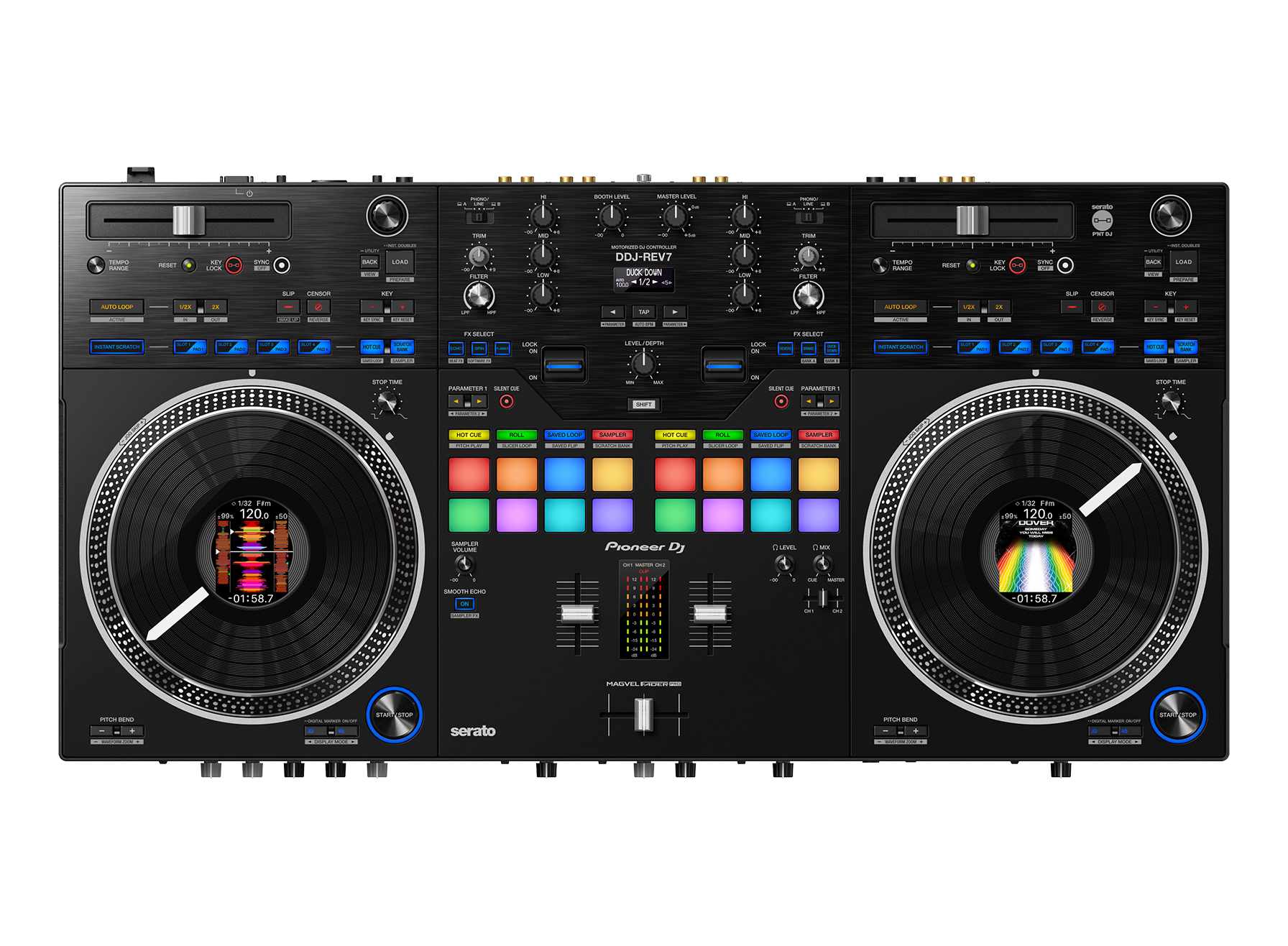Select left deck SAMPLER pad mode
Image resolution: width=1288 pixels, height=946 pixels.
(x=612, y=435)
